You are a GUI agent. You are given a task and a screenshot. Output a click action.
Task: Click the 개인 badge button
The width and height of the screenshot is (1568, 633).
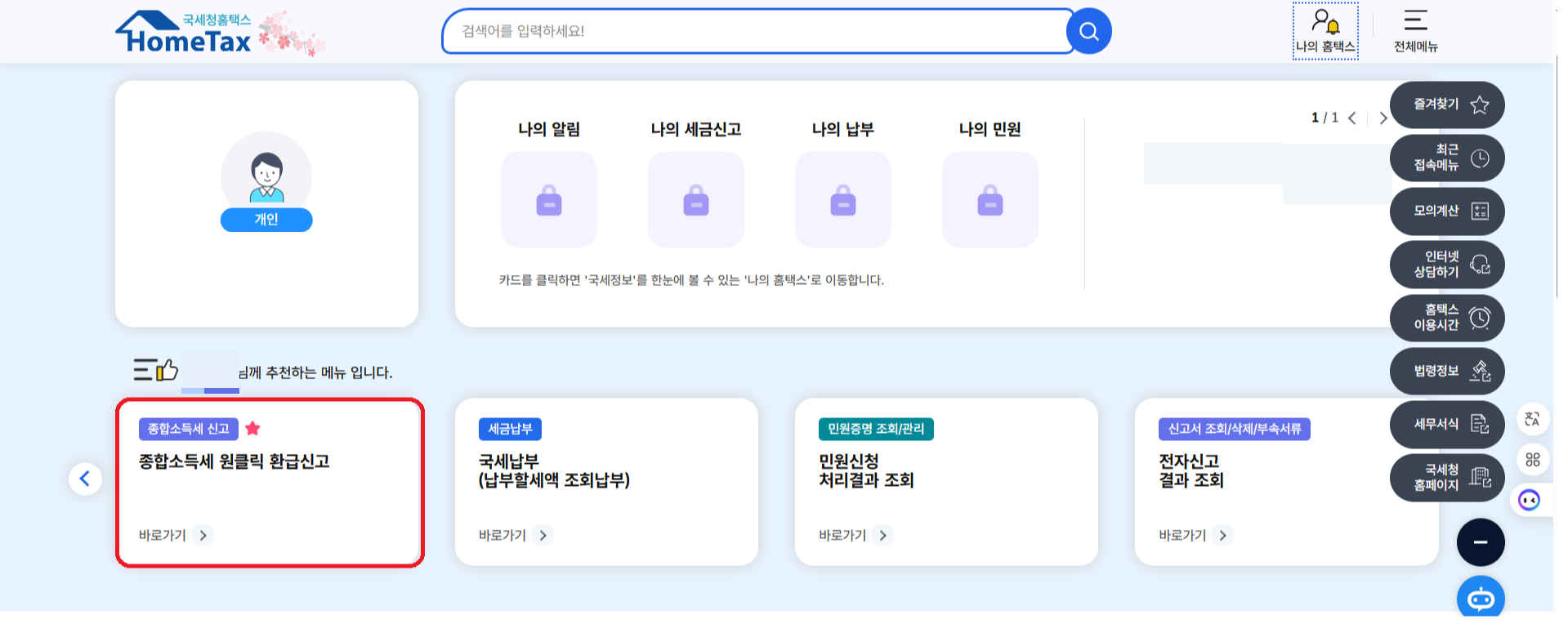click(x=266, y=220)
